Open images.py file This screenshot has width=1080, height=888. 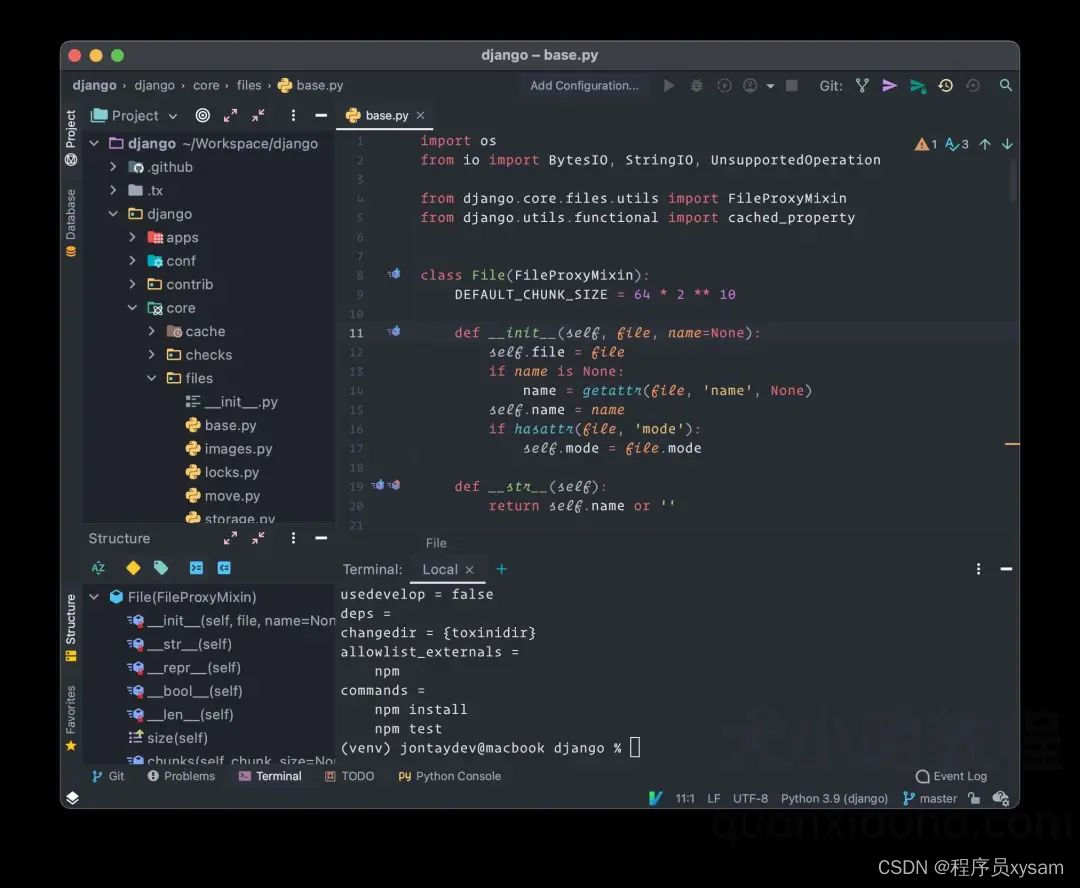(229, 448)
